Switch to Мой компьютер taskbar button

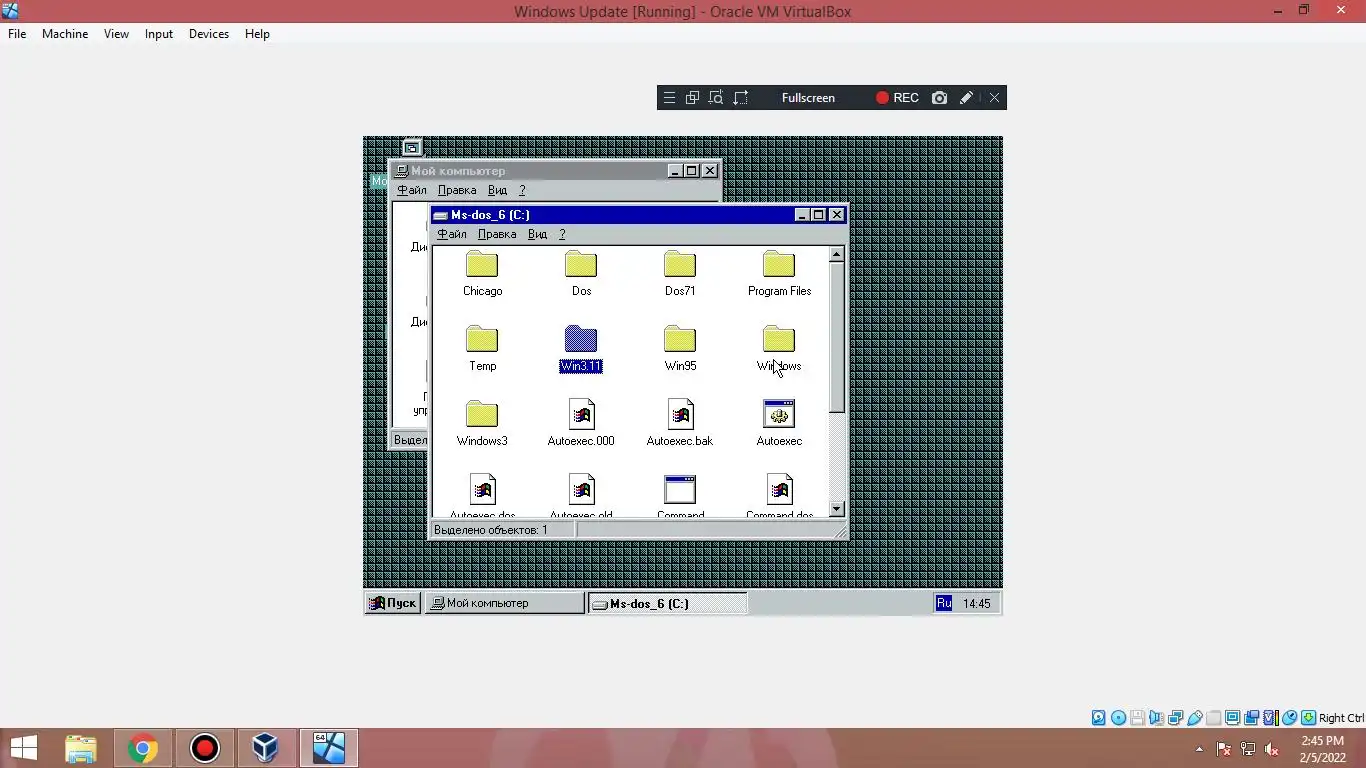pos(505,603)
